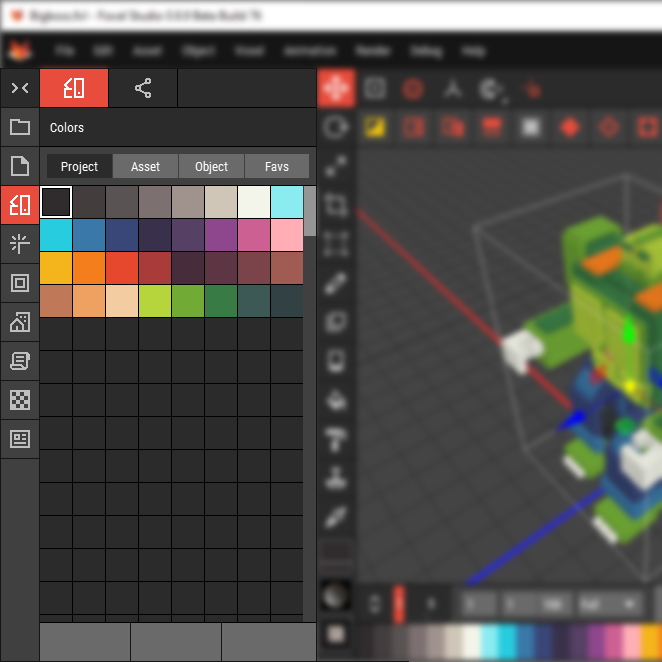Collapse the side panel using the arrows icon

[x=20, y=88]
